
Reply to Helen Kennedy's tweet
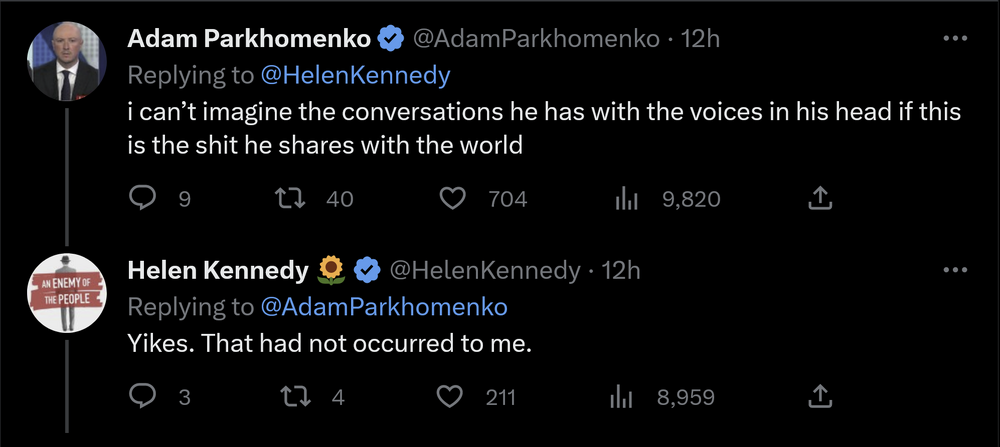144,397
